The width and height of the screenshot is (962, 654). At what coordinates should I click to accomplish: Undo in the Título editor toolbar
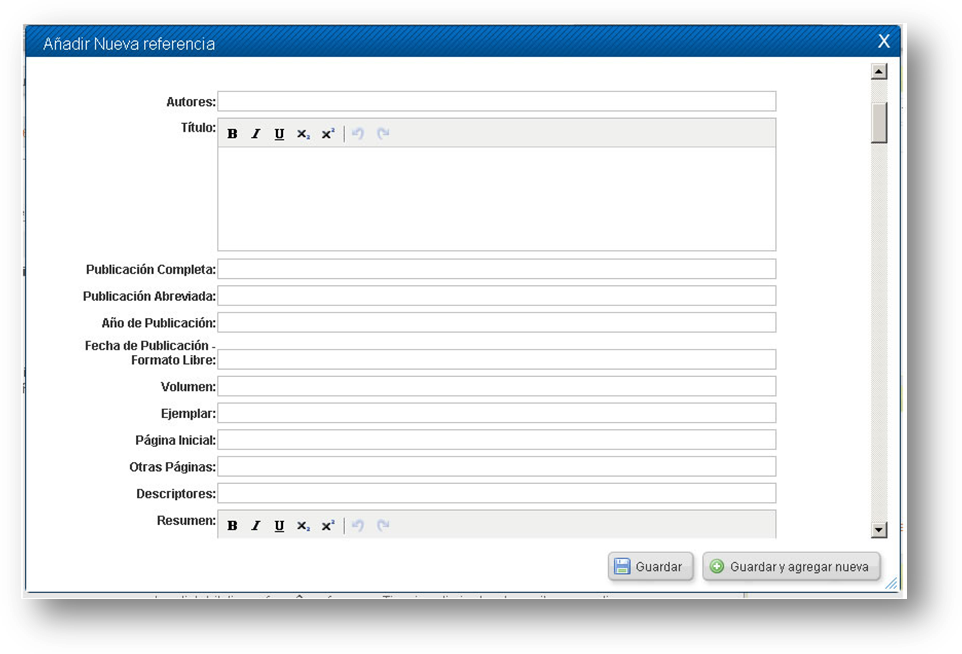tap(358, 134)
